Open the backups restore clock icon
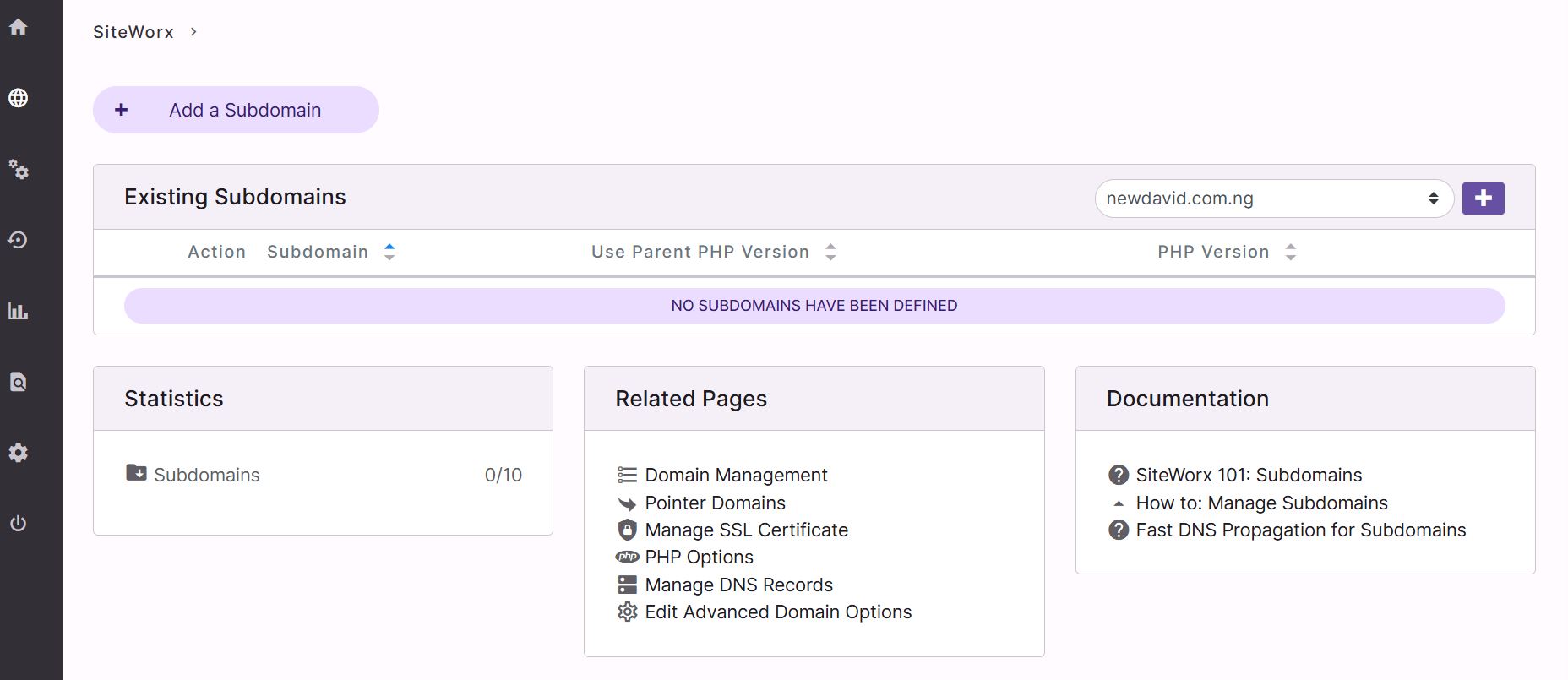The image size is (1568, 680). pyautogui.click(x=19, y=241)
